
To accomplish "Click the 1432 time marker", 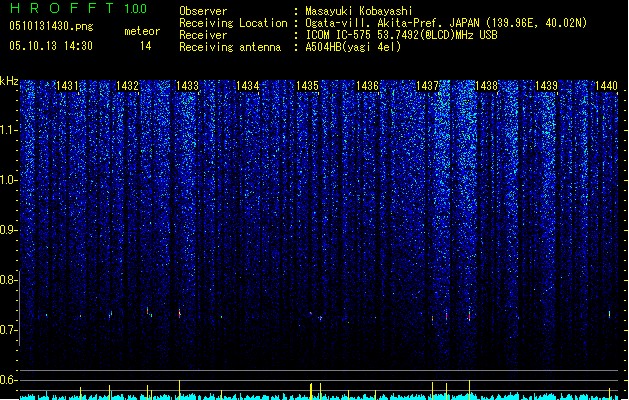I will pos(127,86).
